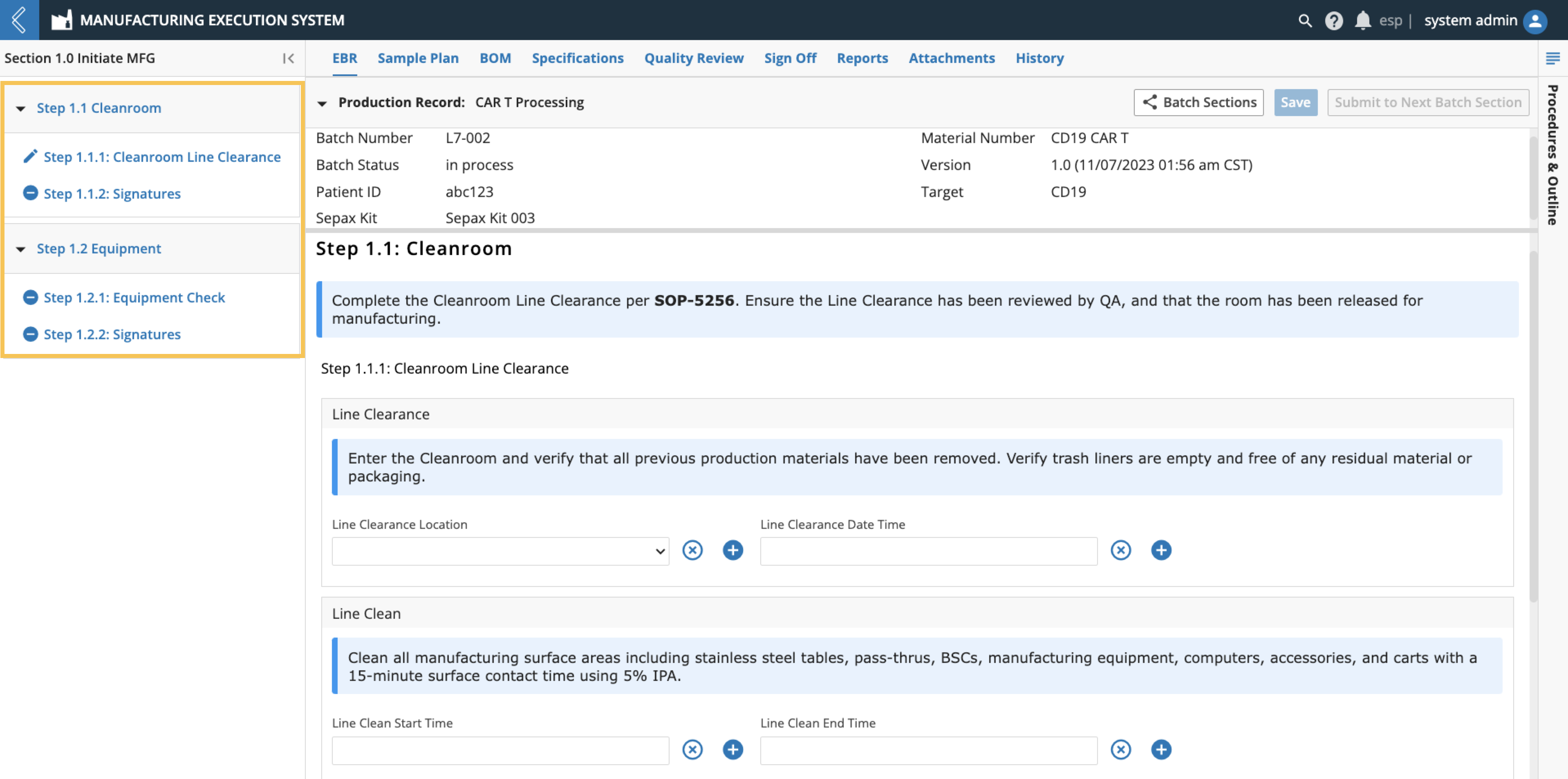Click pencil icon beside Cleanroom Line Clearance

(x=30, y=157)
